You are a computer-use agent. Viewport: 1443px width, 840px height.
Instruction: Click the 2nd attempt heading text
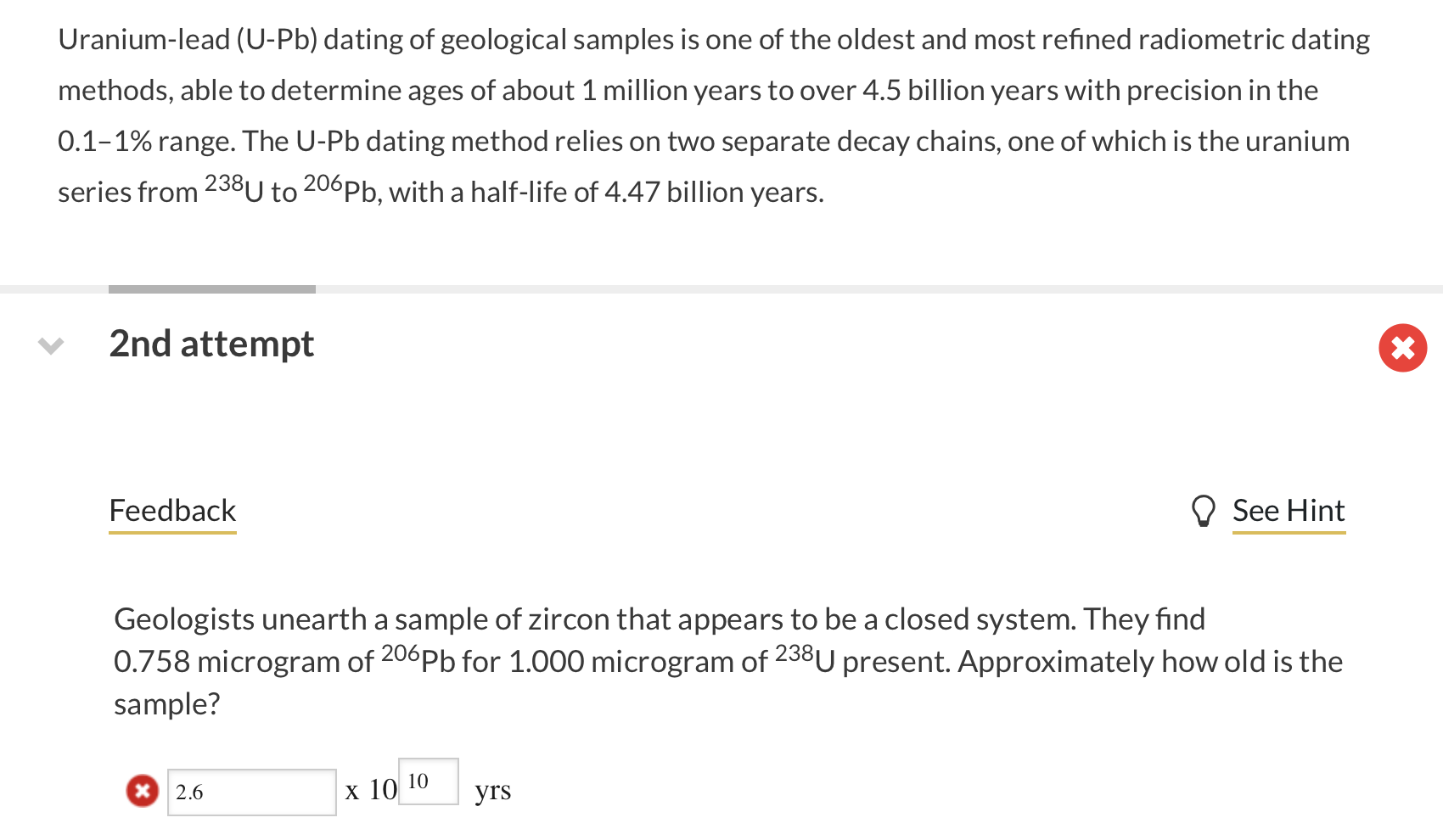coord(211,344)
